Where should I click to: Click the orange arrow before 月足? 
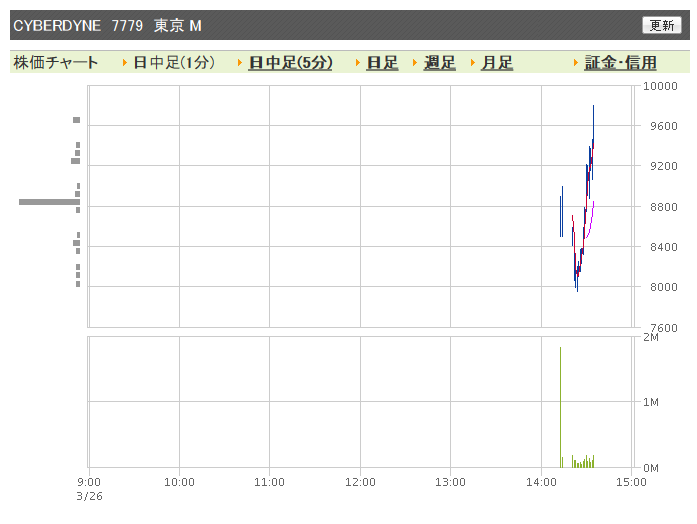[x=473, y=63]
